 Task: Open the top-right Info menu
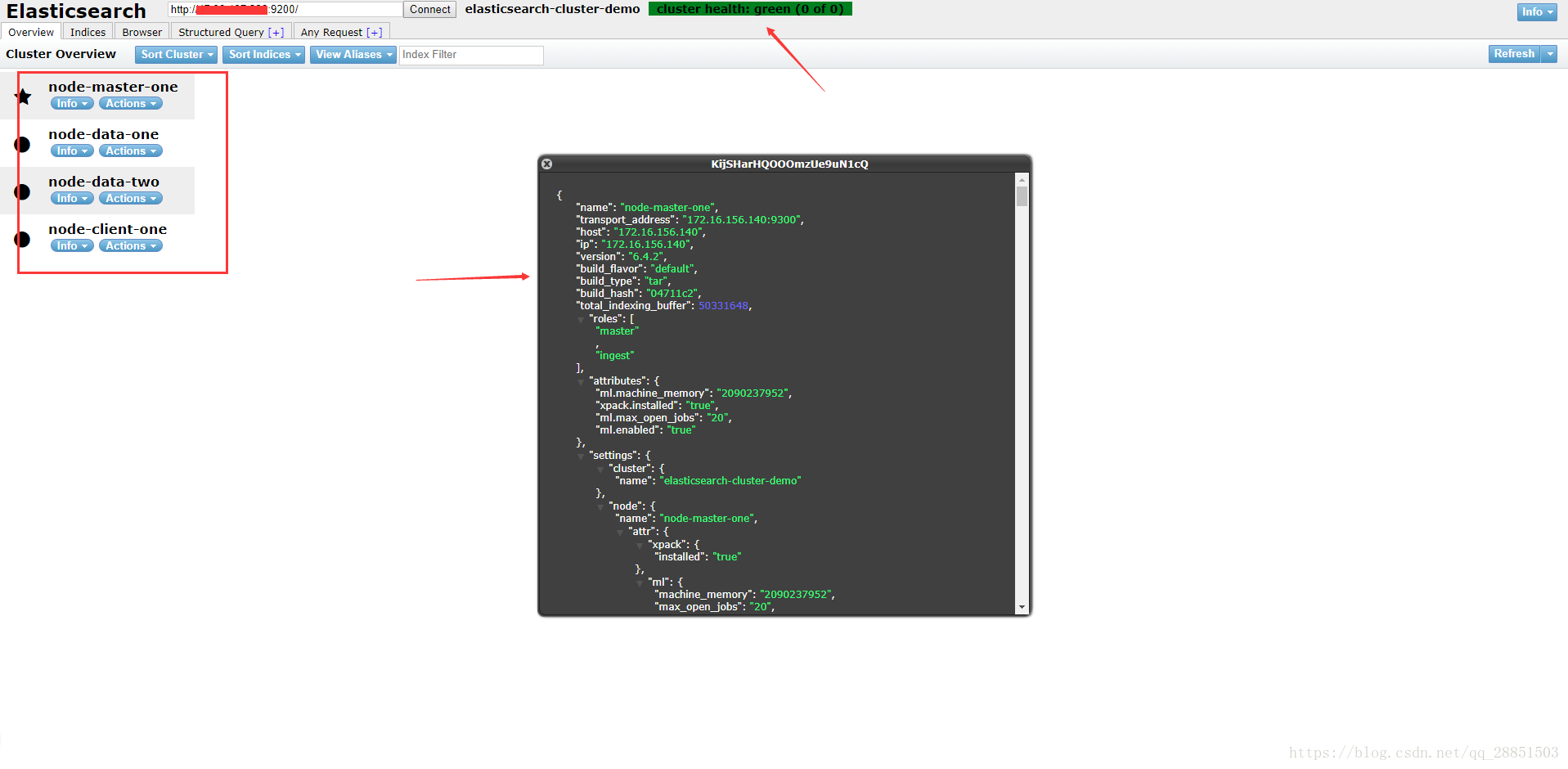pyautogui.click(x=1537, y=11)
